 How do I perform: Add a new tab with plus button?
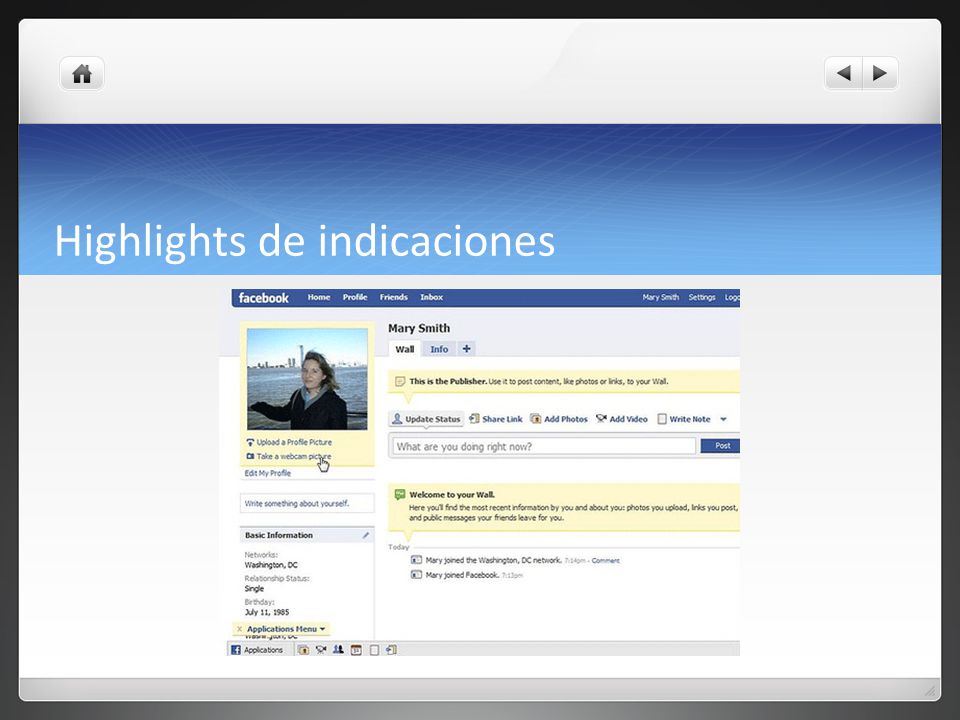(467, 348)
